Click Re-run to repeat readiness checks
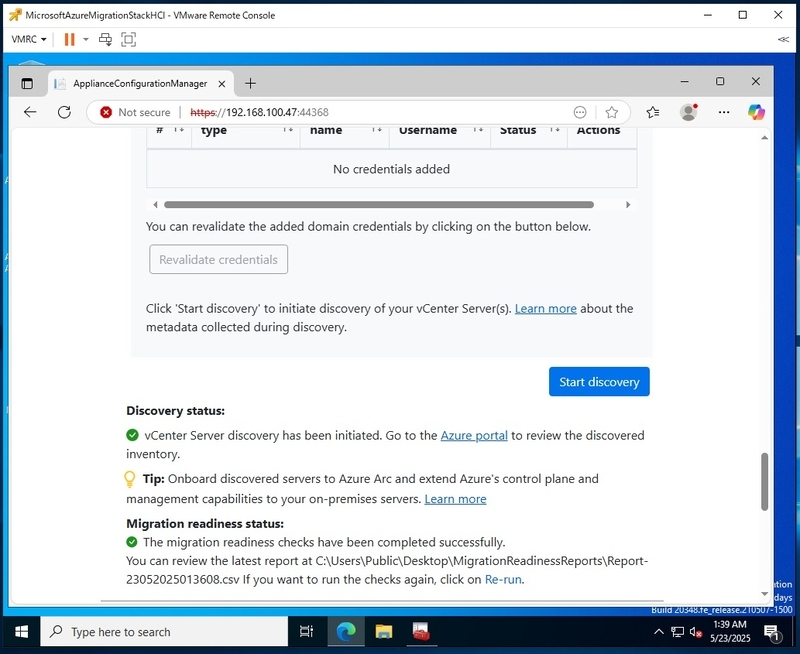This screenshot has width=800, height=654. (503, 580)
